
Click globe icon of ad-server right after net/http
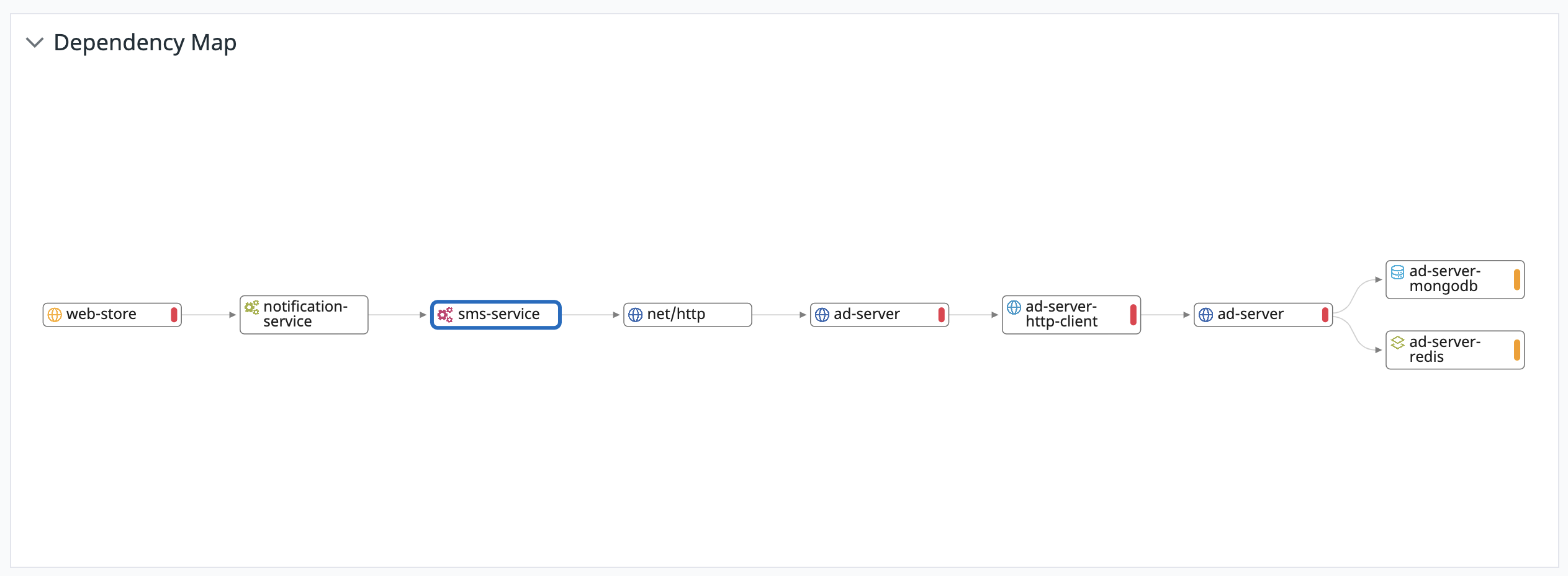click(822, 315)
